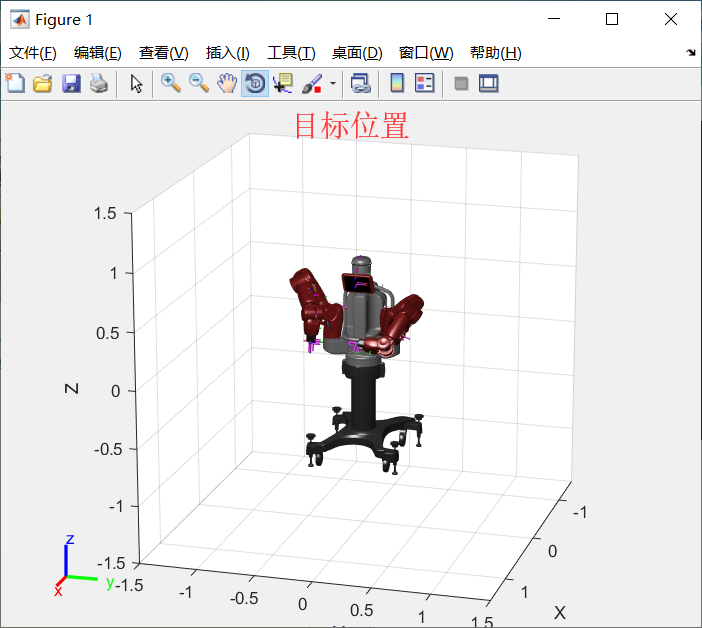Show plot tools and dock figure icon
Screen dimensions: 702x628
tap(488, 83)
